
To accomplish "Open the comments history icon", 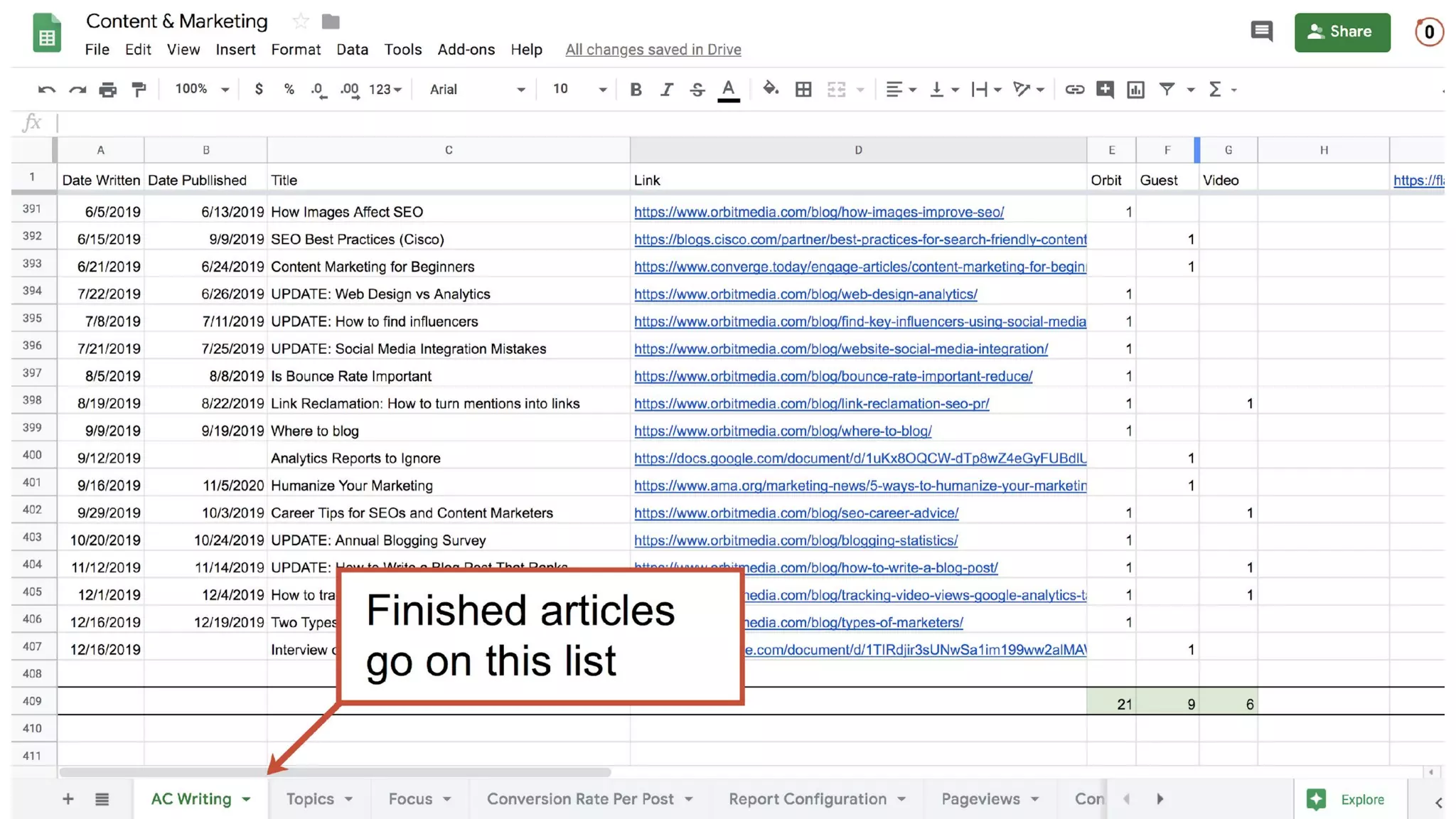I will tap(1262, 31).
